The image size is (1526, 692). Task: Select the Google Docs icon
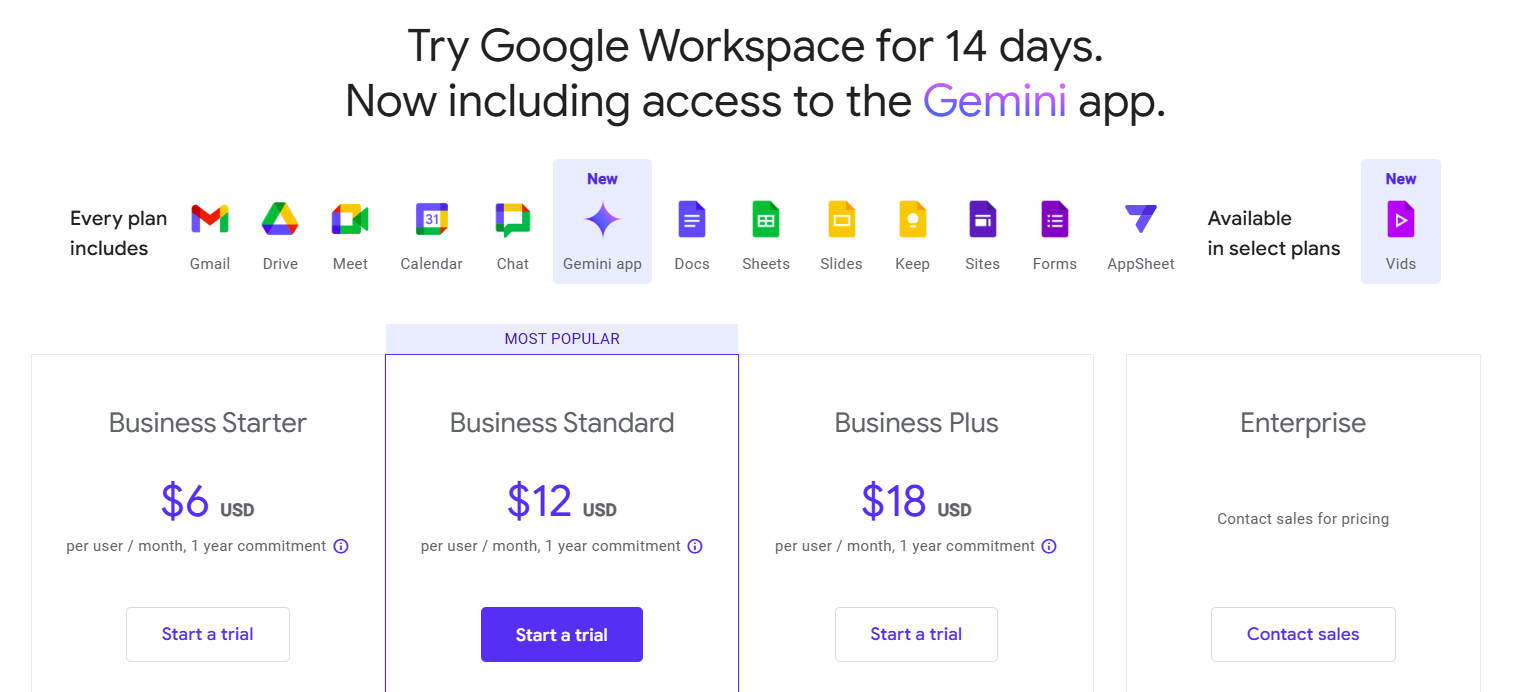tap(692, 219)
